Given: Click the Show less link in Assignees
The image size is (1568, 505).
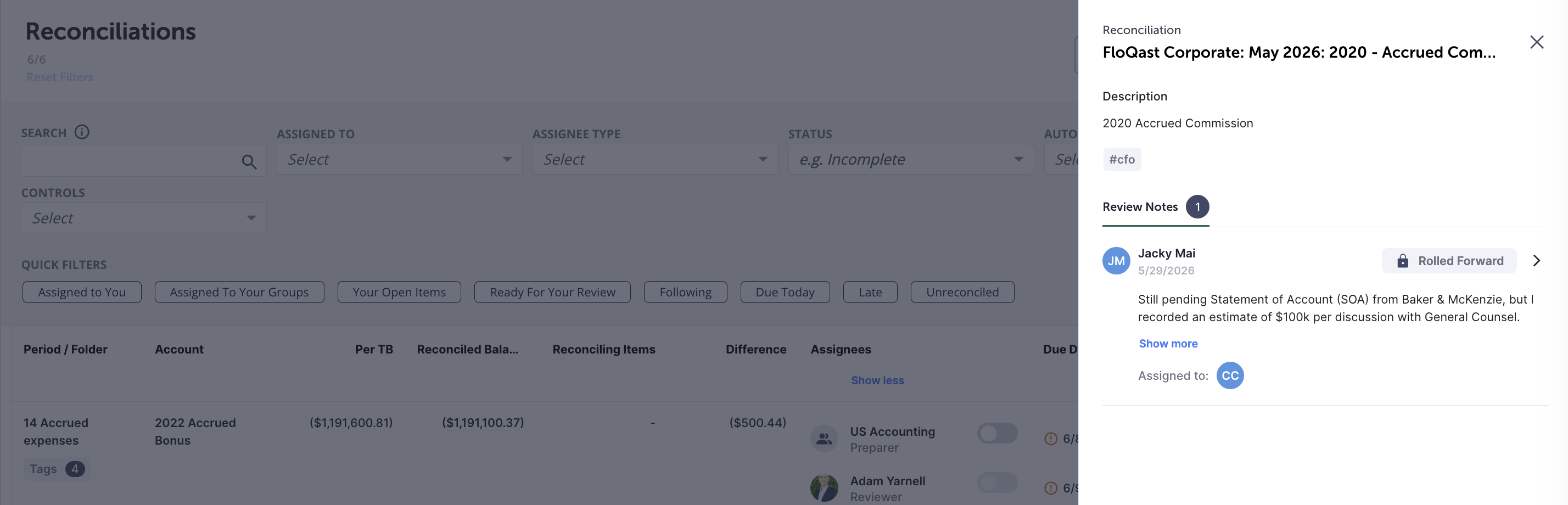Looking at the screenshot, I should tap(877, 380).
